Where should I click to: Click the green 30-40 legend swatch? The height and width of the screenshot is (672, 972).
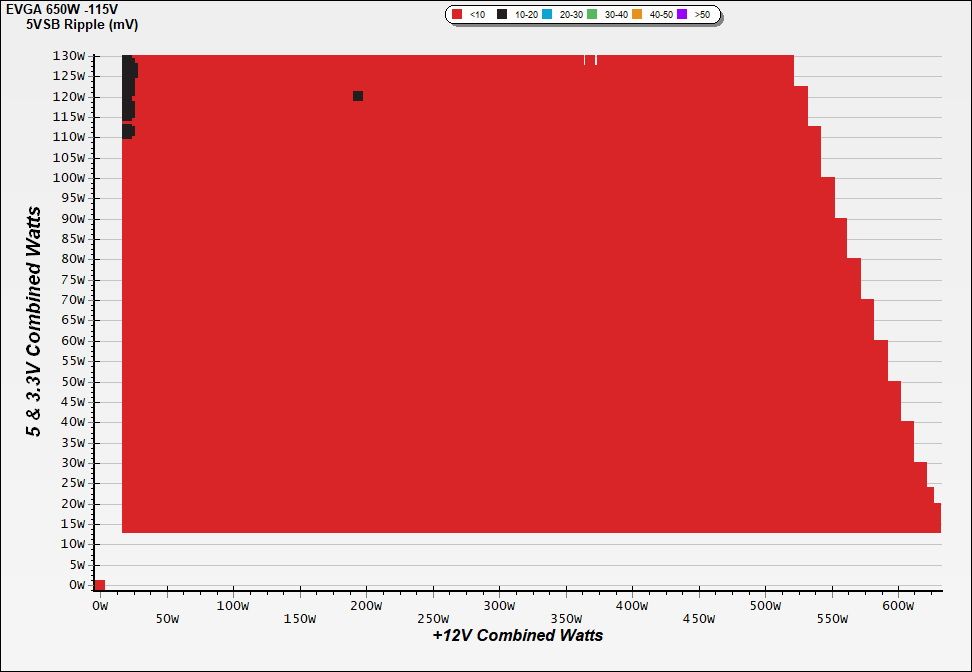coord(592,14)
